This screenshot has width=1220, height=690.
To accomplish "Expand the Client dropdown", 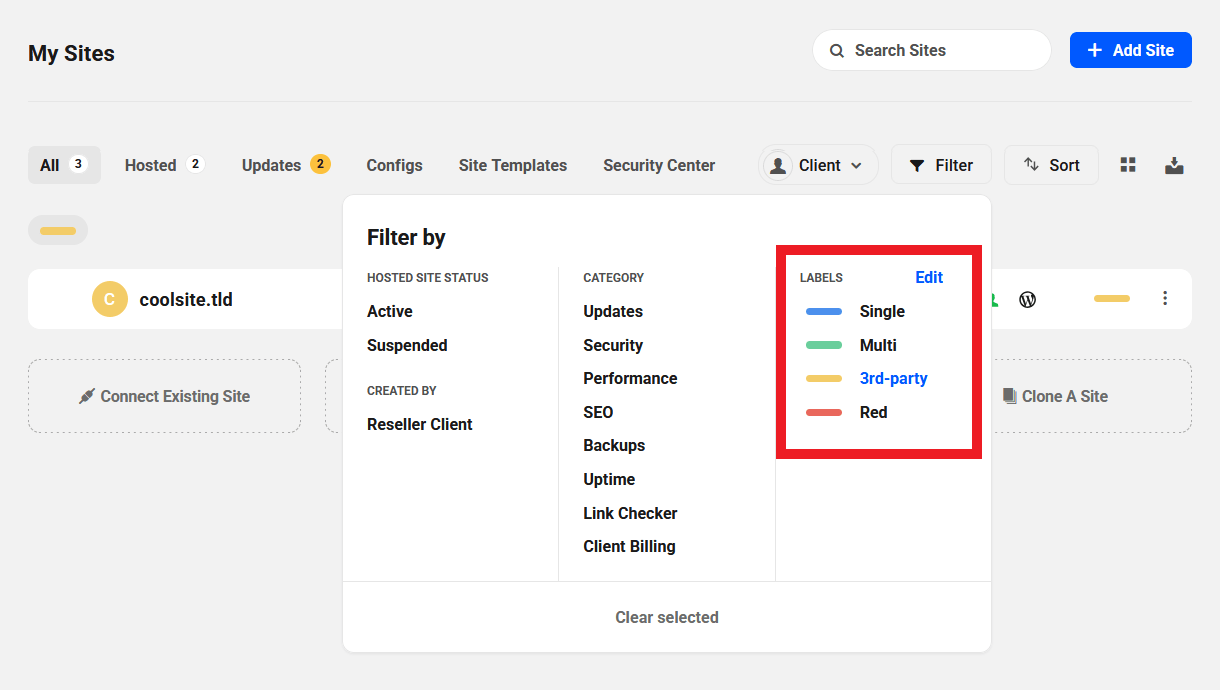I will click(x=819, y=165).
